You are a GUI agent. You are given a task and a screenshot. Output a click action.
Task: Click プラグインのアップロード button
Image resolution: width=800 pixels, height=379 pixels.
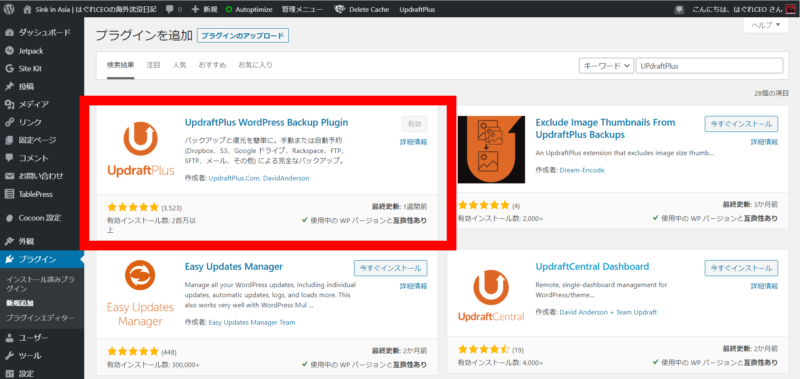243,36
